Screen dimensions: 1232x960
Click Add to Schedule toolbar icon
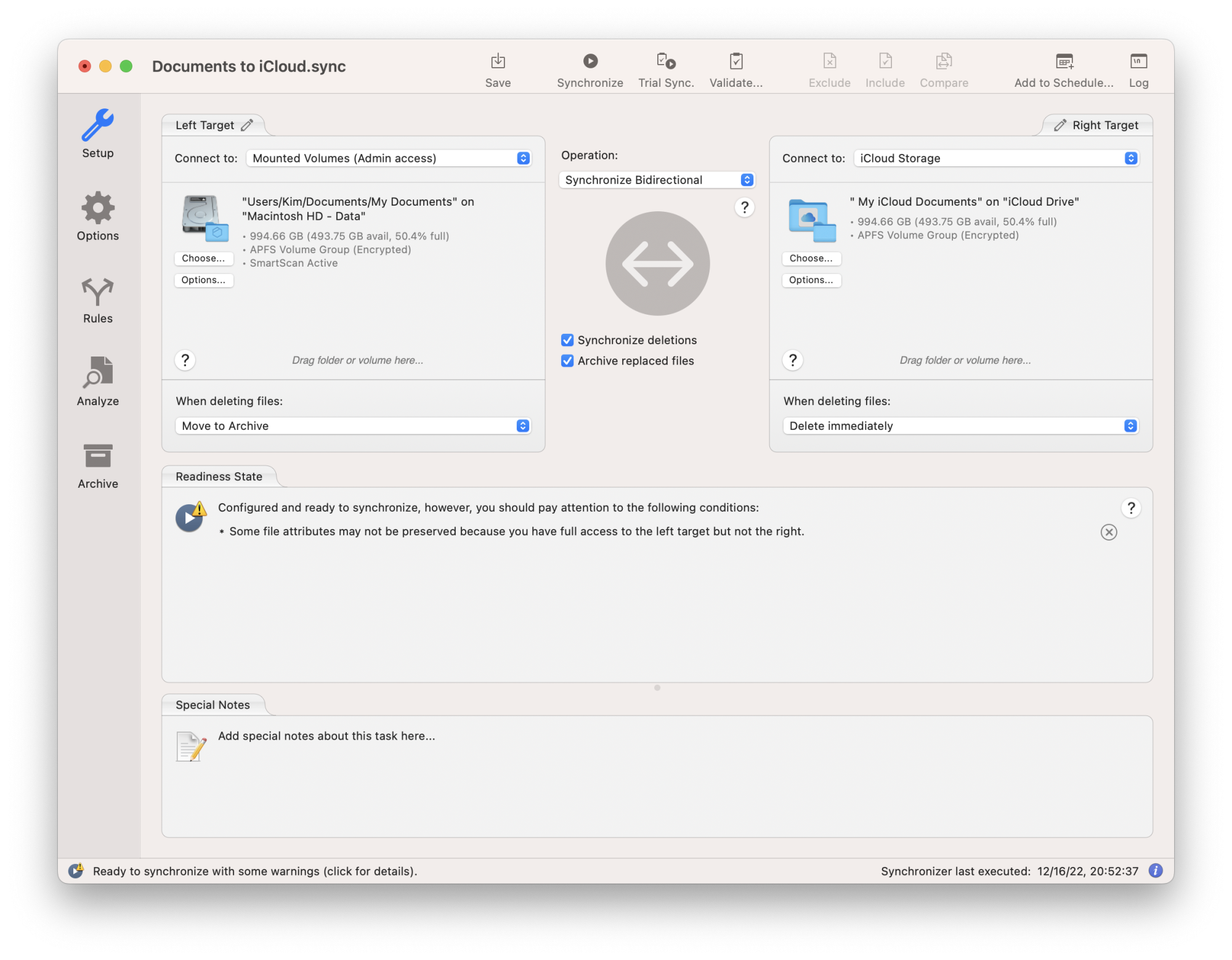(x=1064, y=62)
